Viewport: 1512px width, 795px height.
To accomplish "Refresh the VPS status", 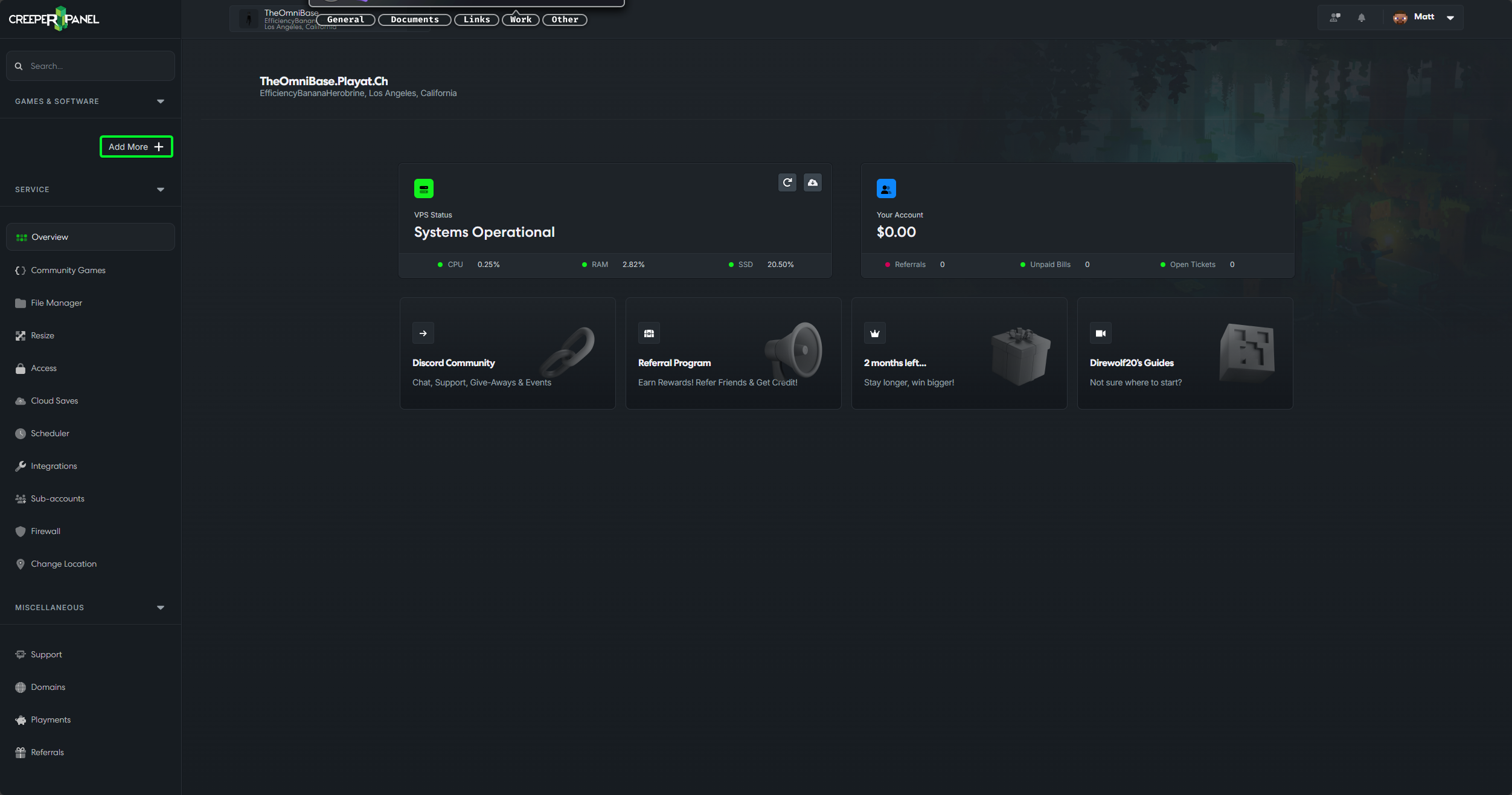I will click(787, 182).
